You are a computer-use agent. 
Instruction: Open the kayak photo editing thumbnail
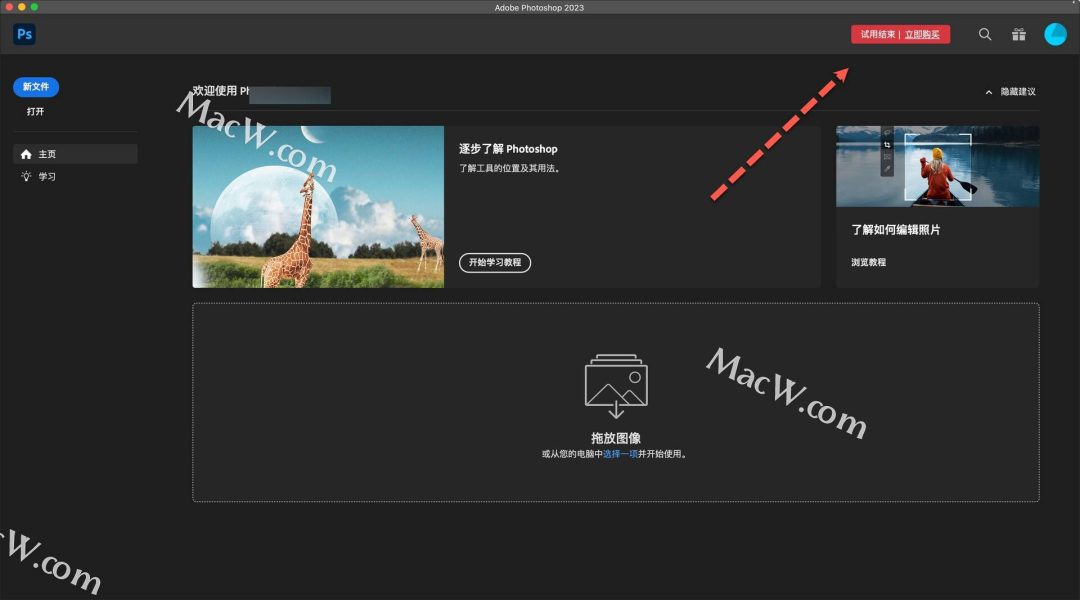[937, 166]
